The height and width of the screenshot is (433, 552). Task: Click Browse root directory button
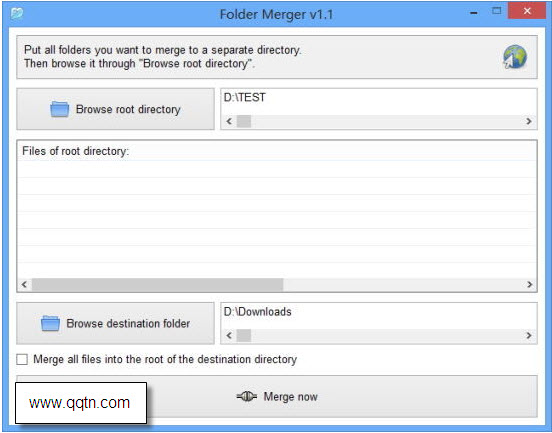(115, 109)
